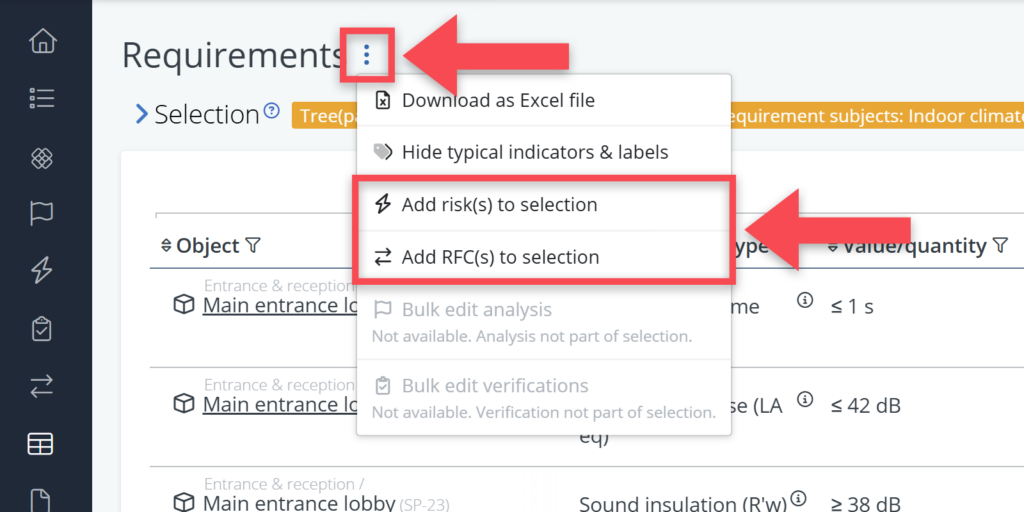Click the diamond grid sidebar icon
Screen dimensions: 1024x512
[x=42, y=158]
